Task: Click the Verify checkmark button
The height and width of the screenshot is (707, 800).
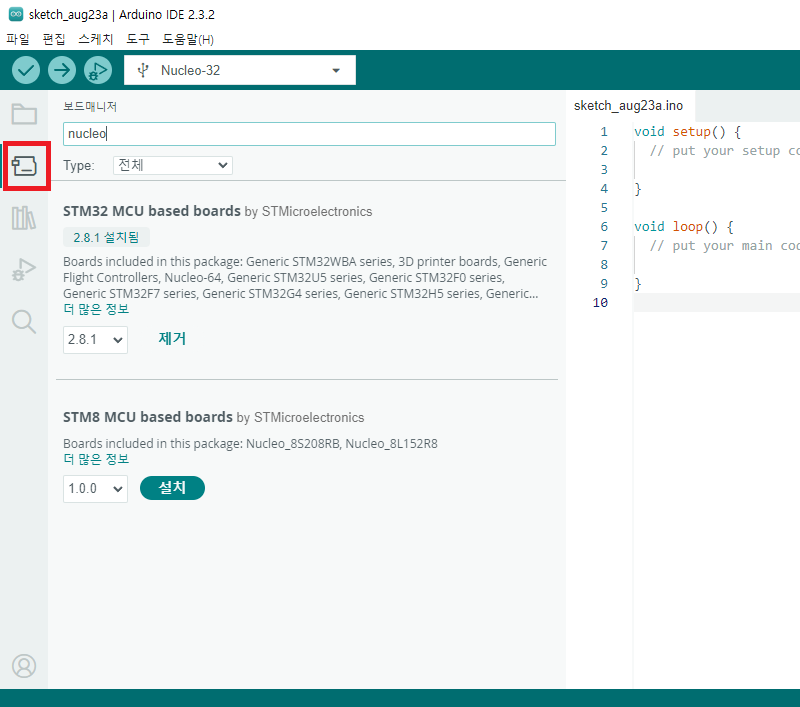Action: [x=26, y=70]
